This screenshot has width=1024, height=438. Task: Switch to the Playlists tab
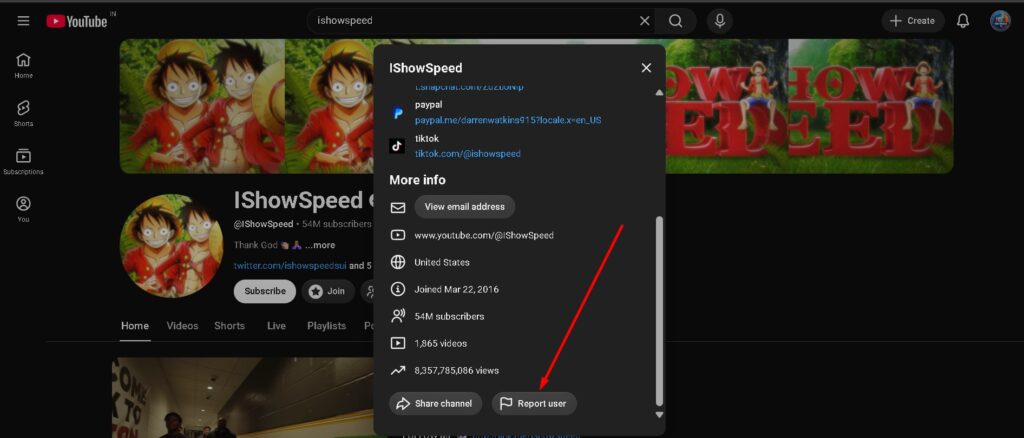click(x=327, y=326)
